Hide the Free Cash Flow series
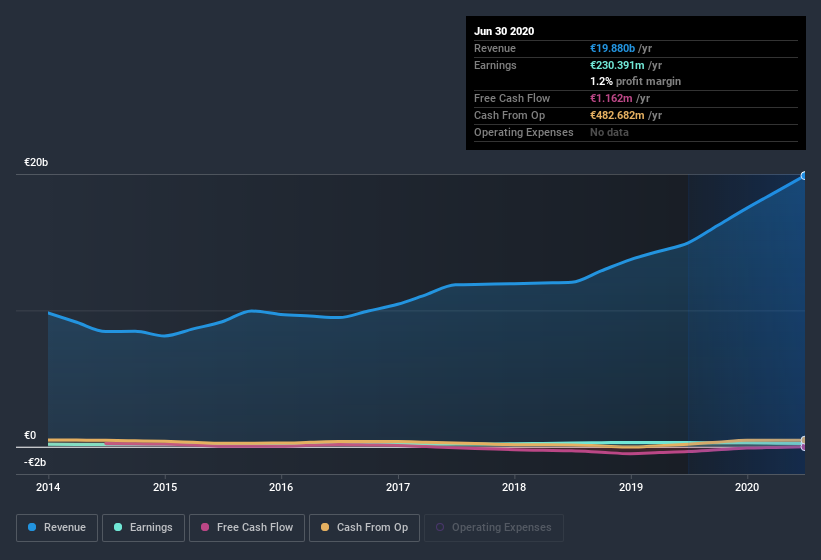The image size is (821, 560). click(x=247, y=528)
